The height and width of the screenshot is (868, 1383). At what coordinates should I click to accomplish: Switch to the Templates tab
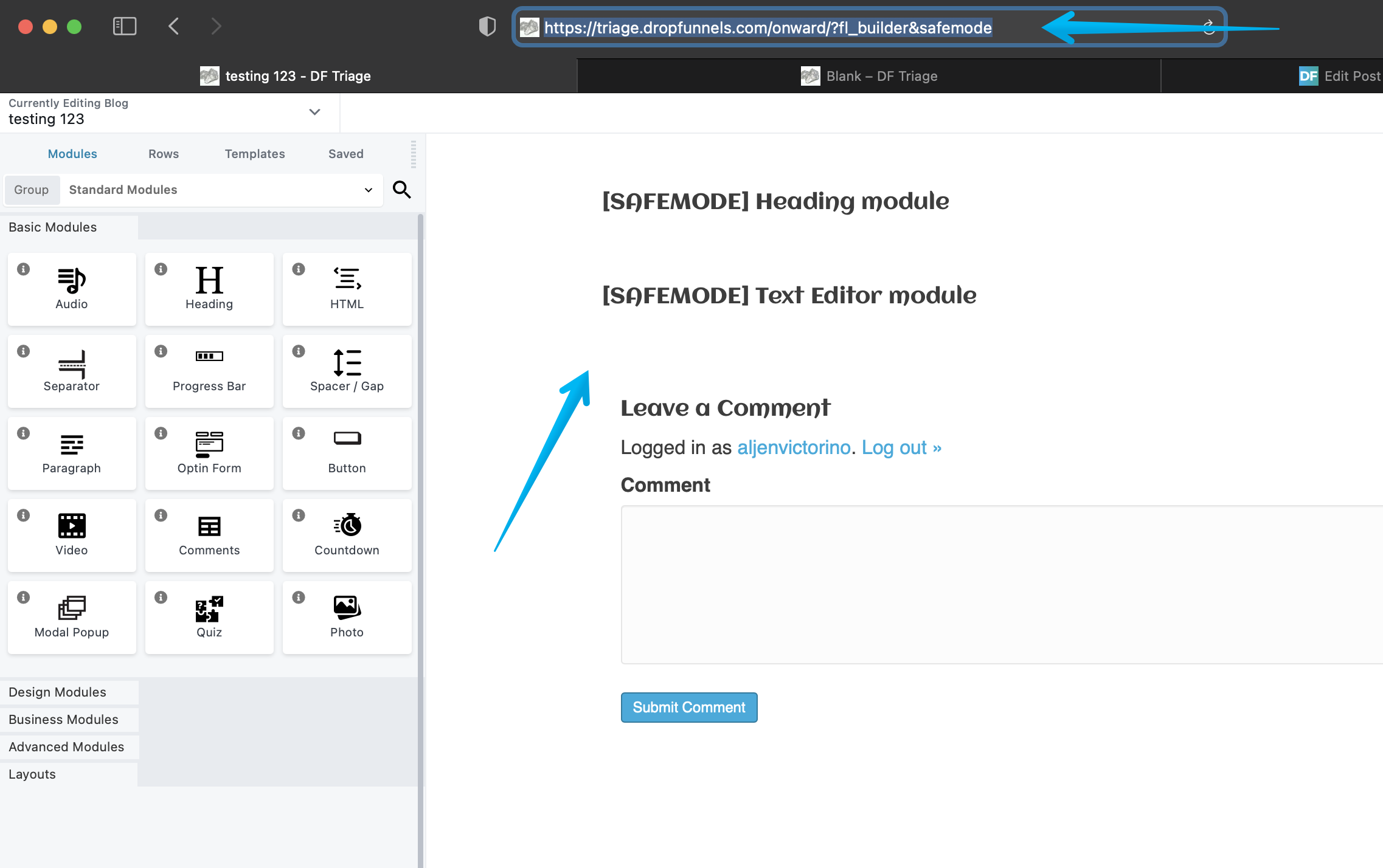253,154
